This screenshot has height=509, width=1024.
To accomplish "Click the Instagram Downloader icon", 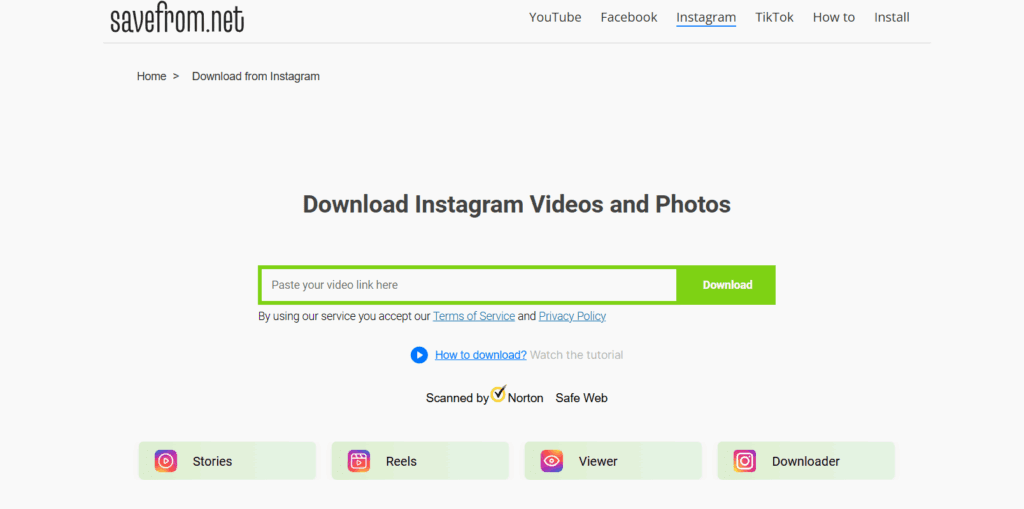I will (x=745, y=461).
